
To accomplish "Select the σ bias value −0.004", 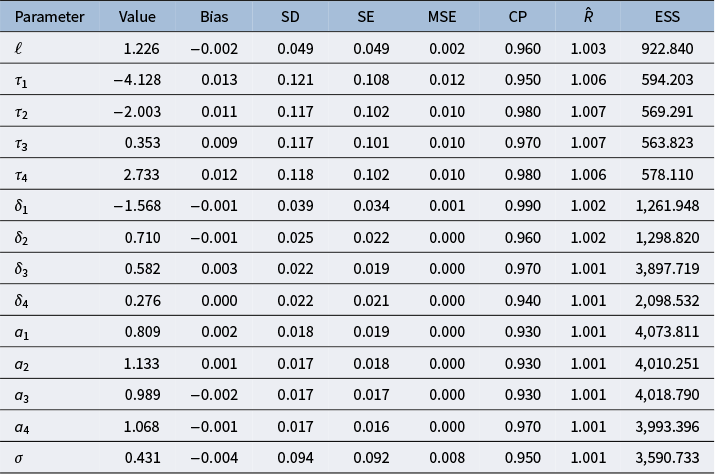I will [214, 458].
